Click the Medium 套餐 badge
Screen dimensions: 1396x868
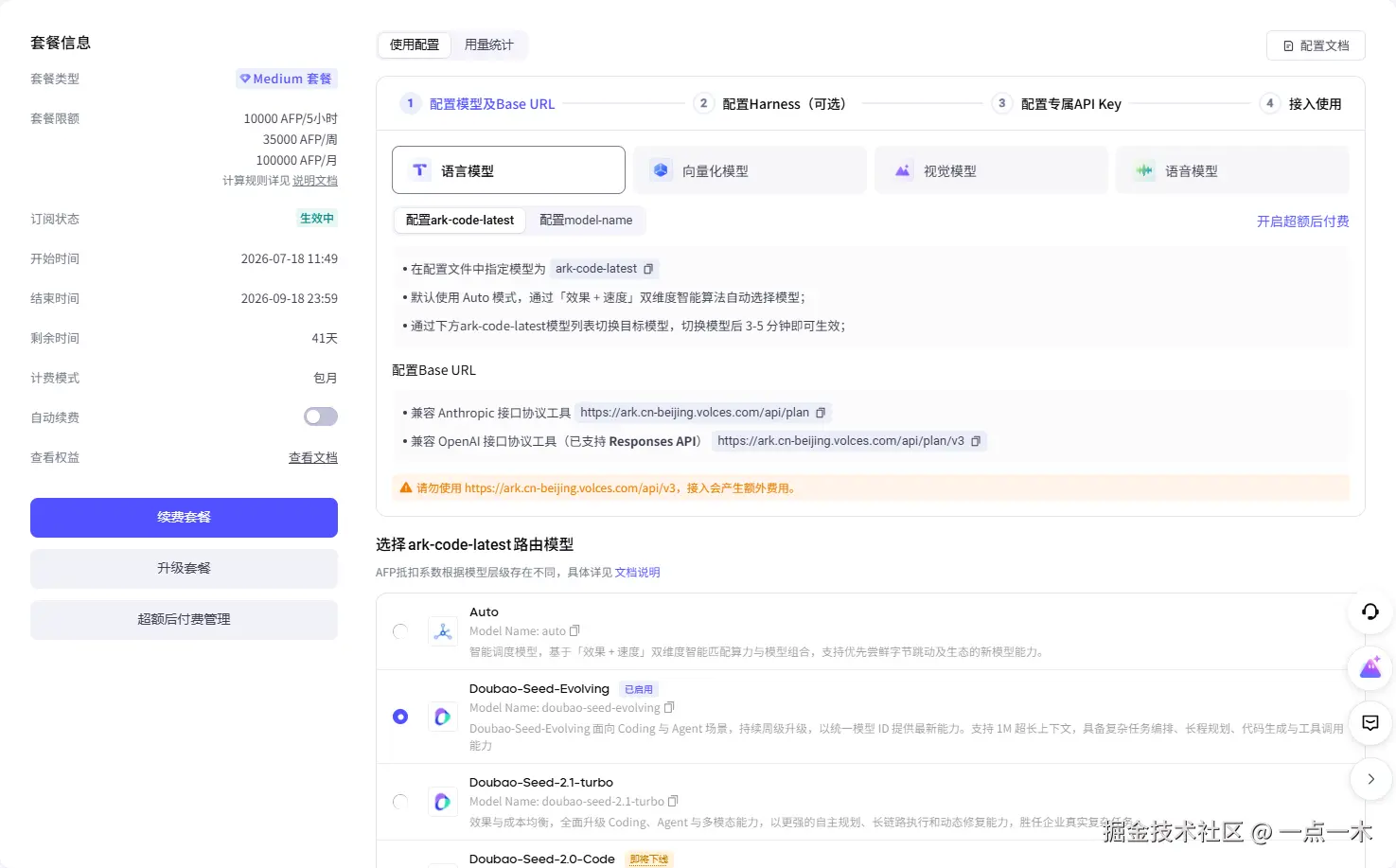click(287, 79)
